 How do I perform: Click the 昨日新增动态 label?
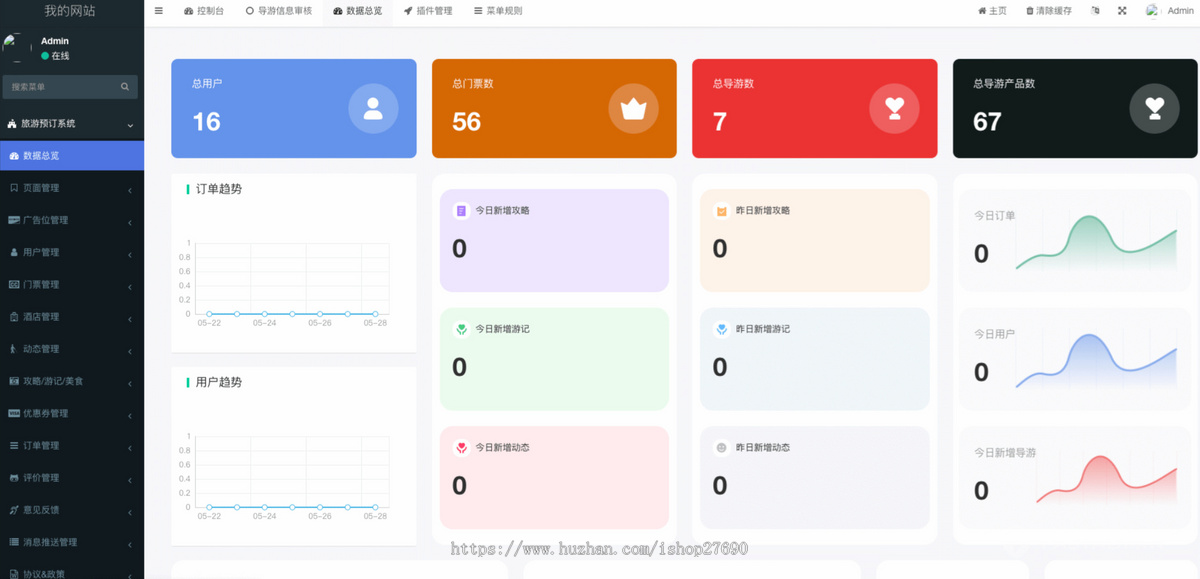click(763, 448)
